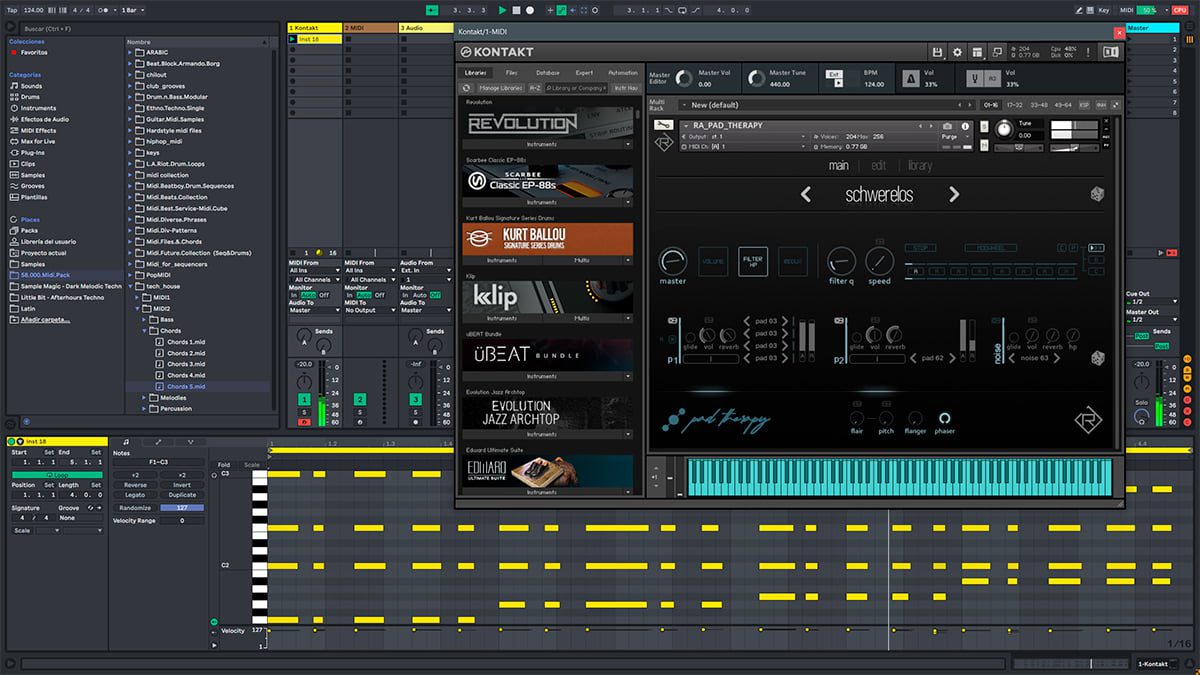
Task: Switch to Kontakt Expert tab
Action: click(x=584, y=73)
